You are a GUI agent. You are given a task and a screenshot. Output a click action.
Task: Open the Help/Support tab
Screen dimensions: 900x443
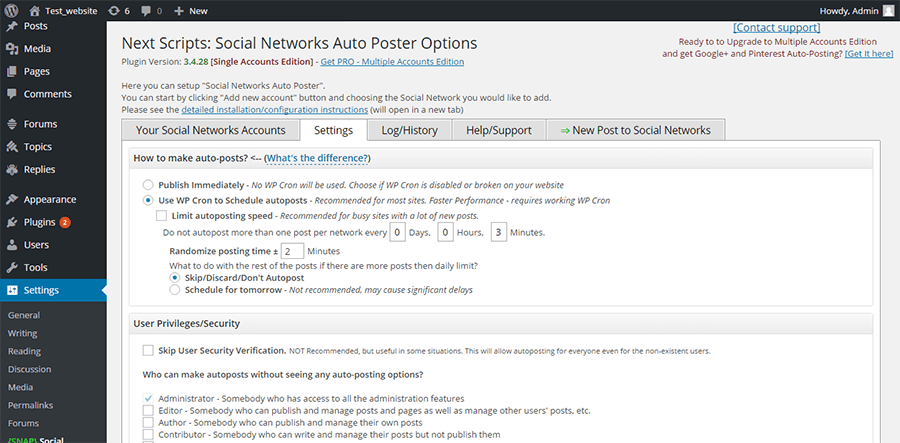(x=499, y=130)
